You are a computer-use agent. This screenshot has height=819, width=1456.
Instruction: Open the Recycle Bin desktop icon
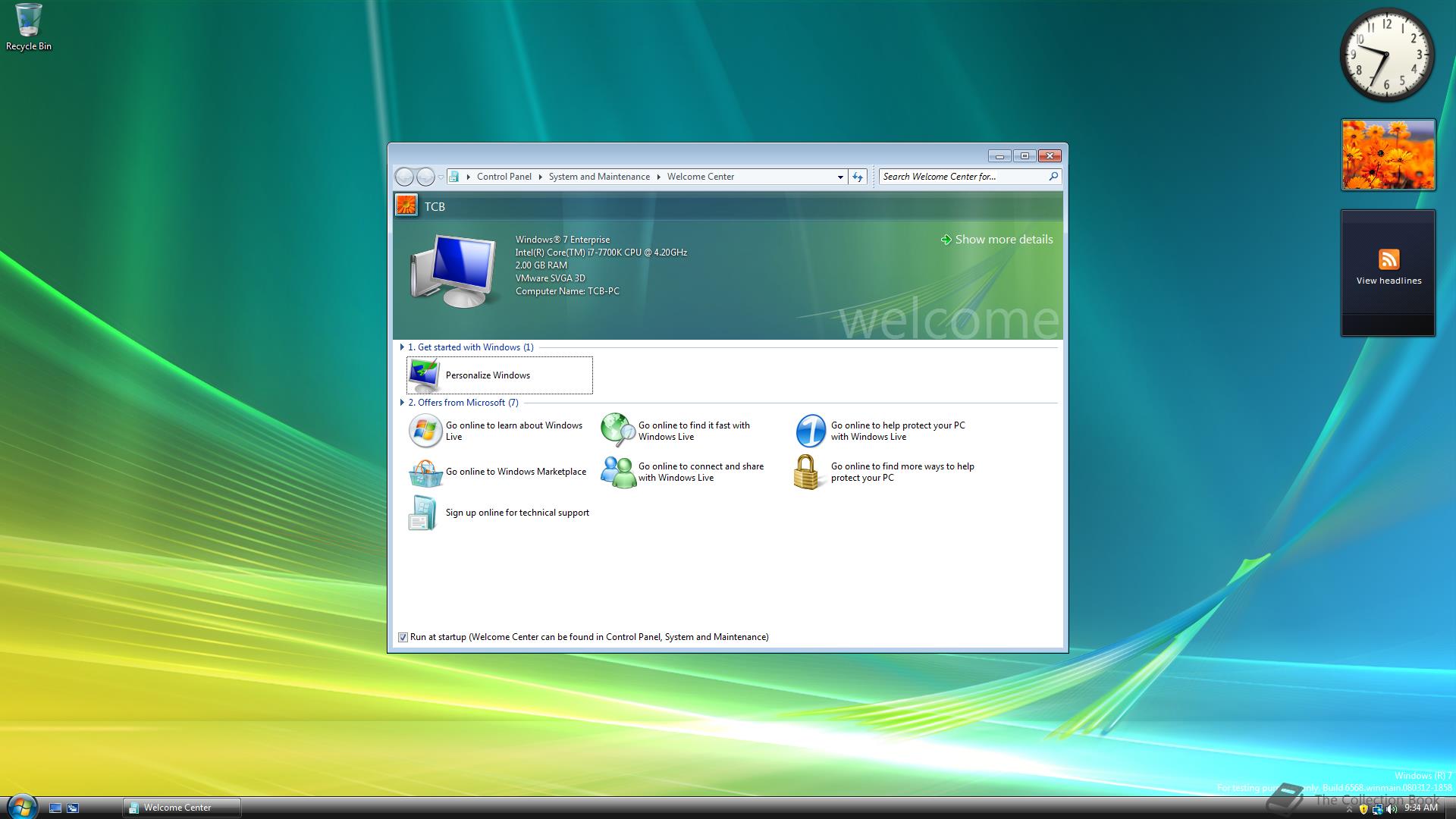pos(29,27)
